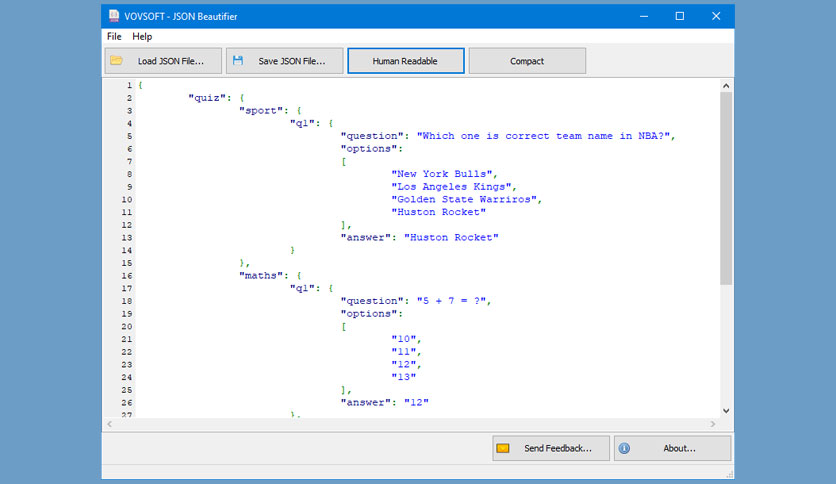The image size is (836, 484).
Task: Click the VOVSOFT app icon in title bar
Action: coord(114,16)
